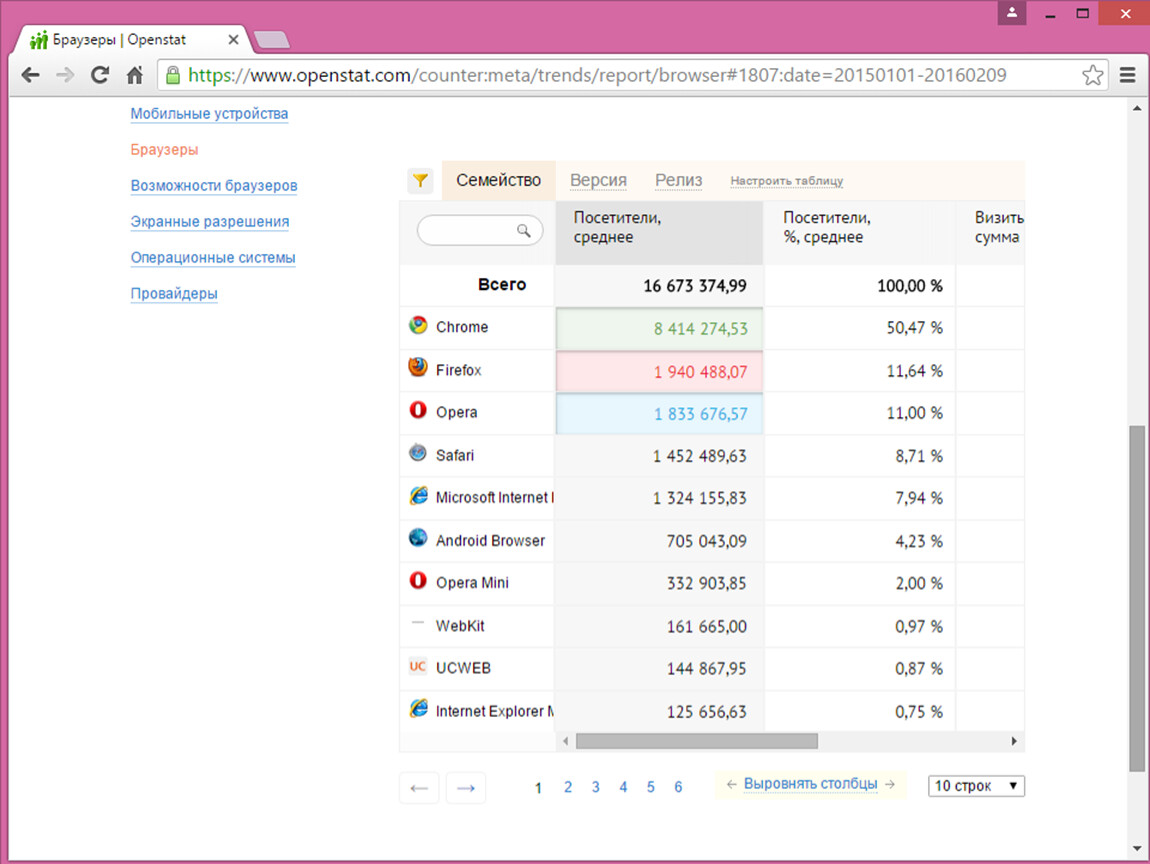Viewport: 1150px width, 864px height.
Task: Click the browser address bar URL
Action: tap(597, 75)
